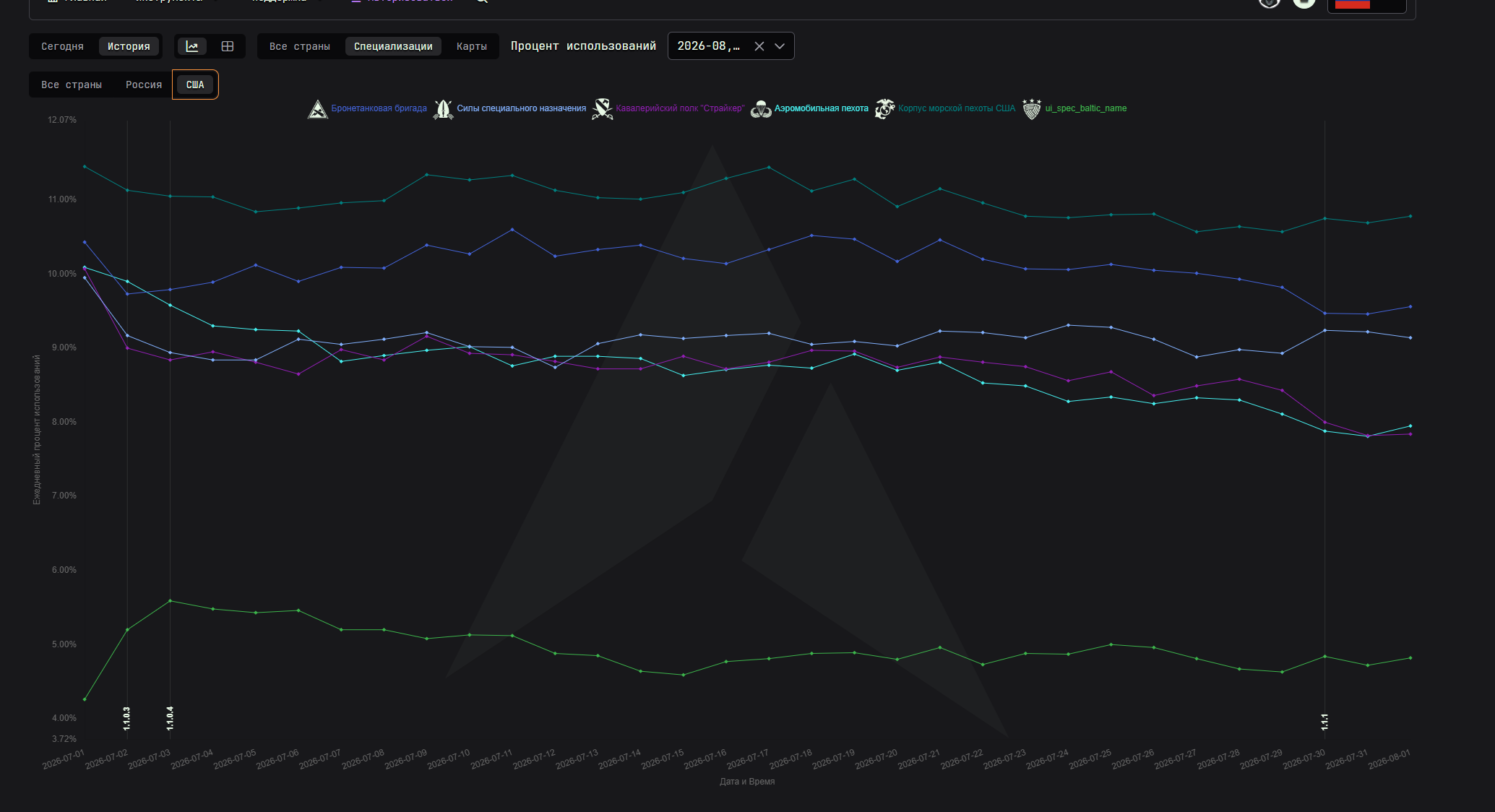Select the История tab
Viewport: 1495px width, 812px height.
point(129,46)
